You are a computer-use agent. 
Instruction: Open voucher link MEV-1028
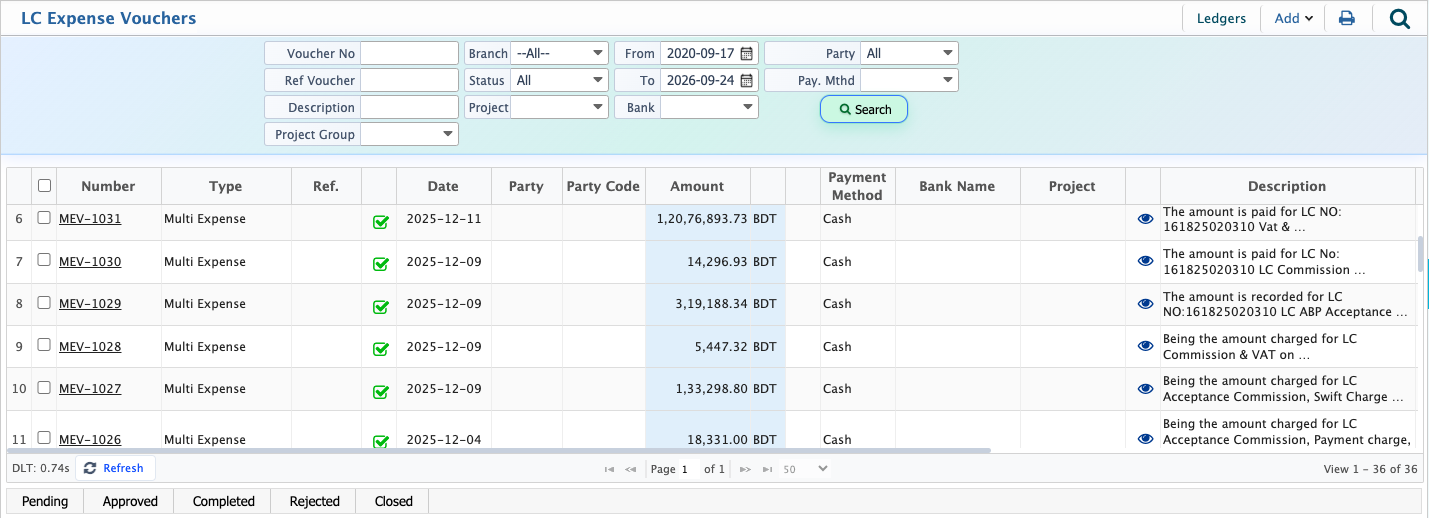click(x=90, y=346)
